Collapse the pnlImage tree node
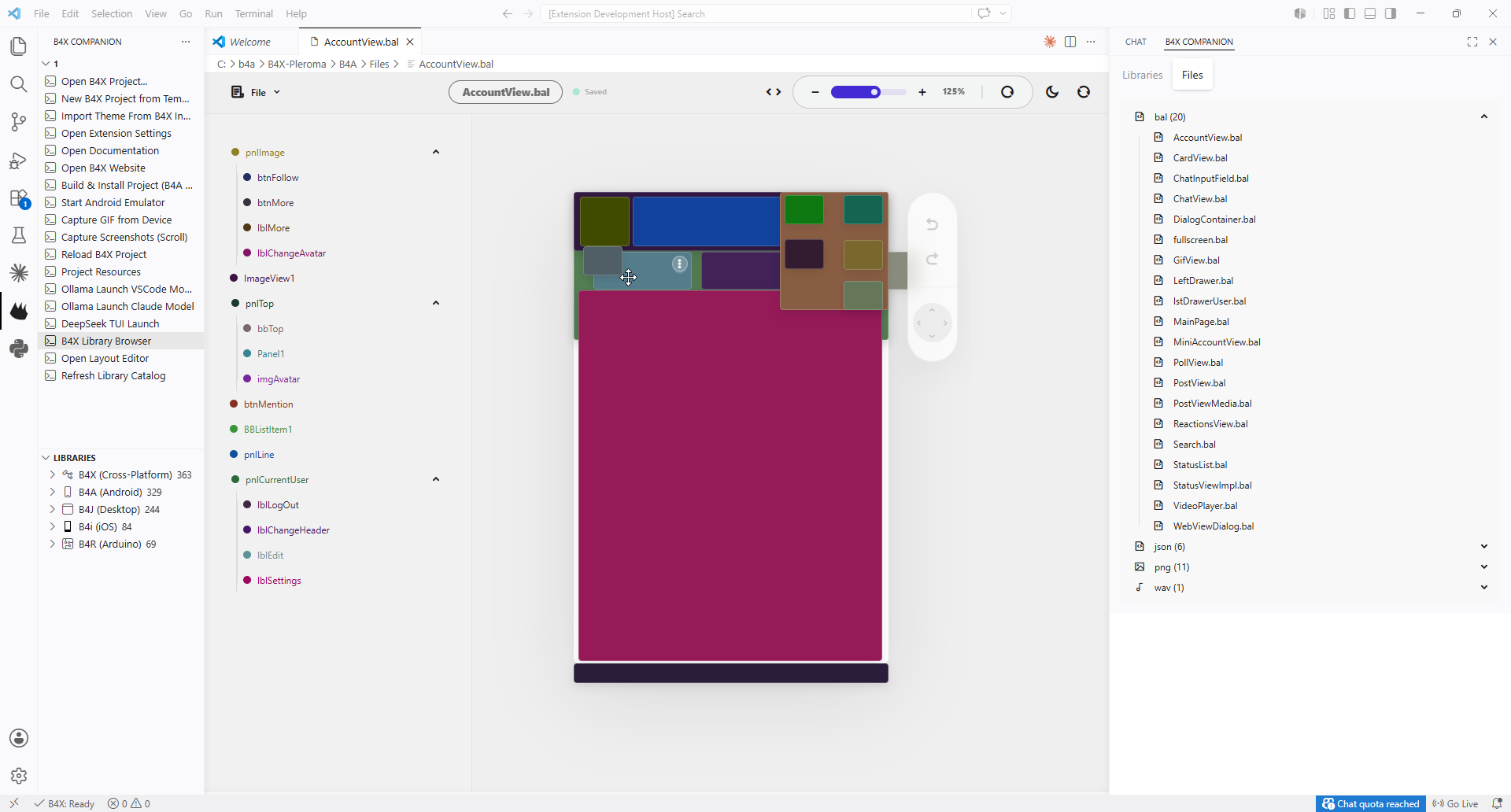 (x=436, y=152)
